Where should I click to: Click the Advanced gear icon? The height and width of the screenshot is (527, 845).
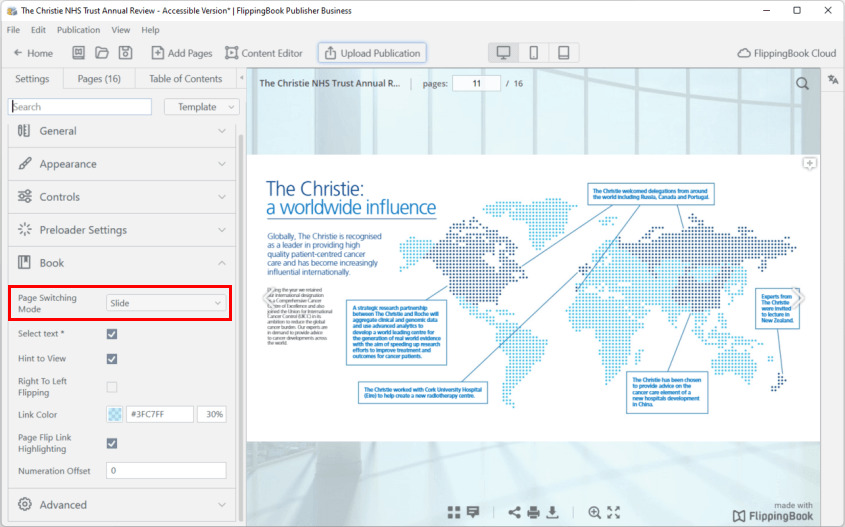[25, 504]
